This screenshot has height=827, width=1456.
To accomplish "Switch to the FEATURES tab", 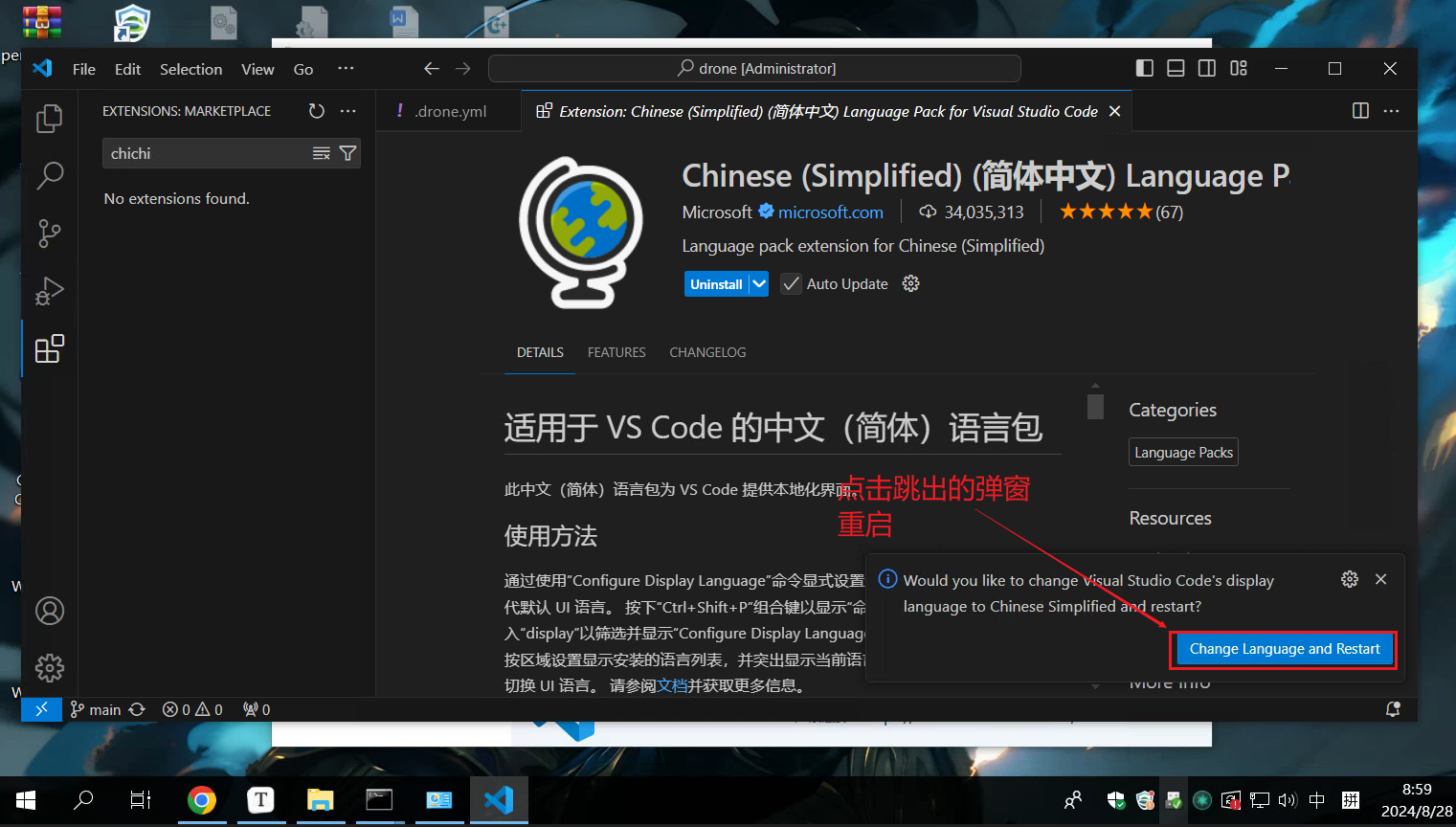I will tap(616, 352).
